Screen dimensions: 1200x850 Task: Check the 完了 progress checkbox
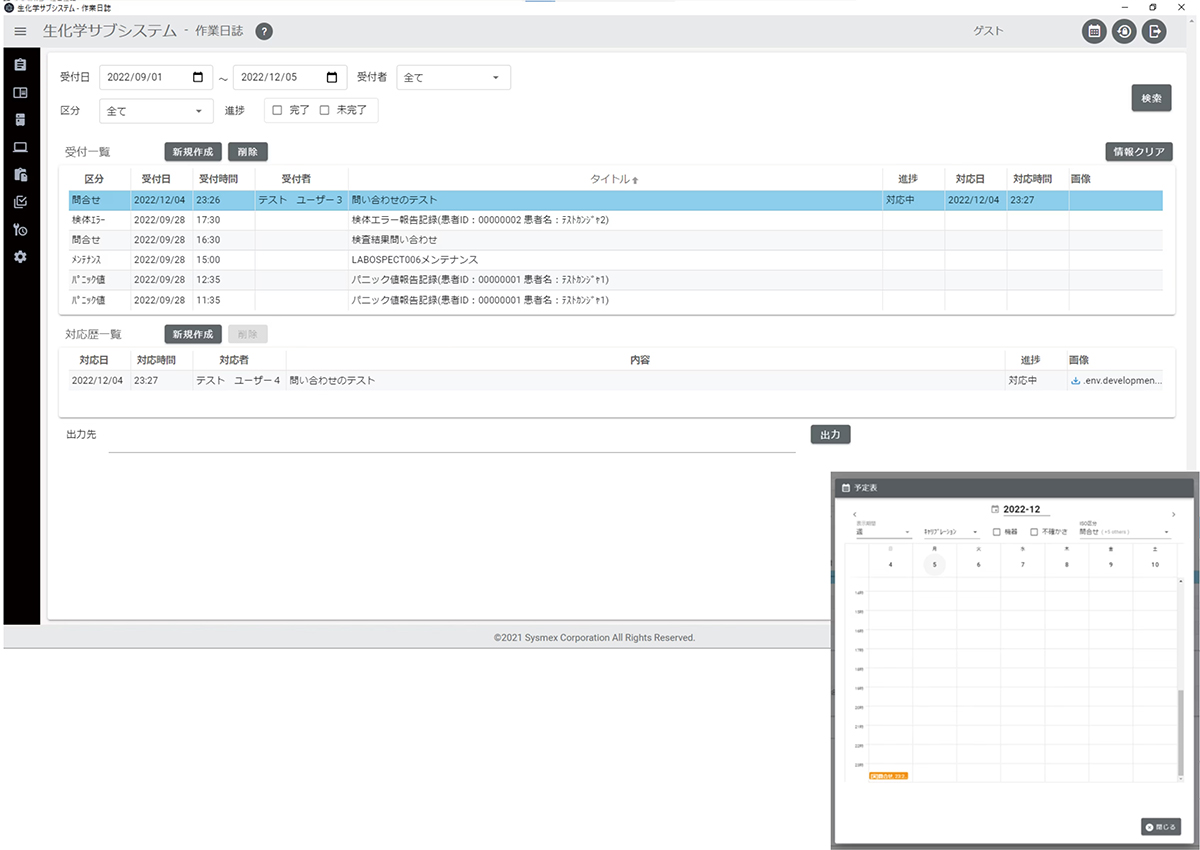tap(277, 111)
